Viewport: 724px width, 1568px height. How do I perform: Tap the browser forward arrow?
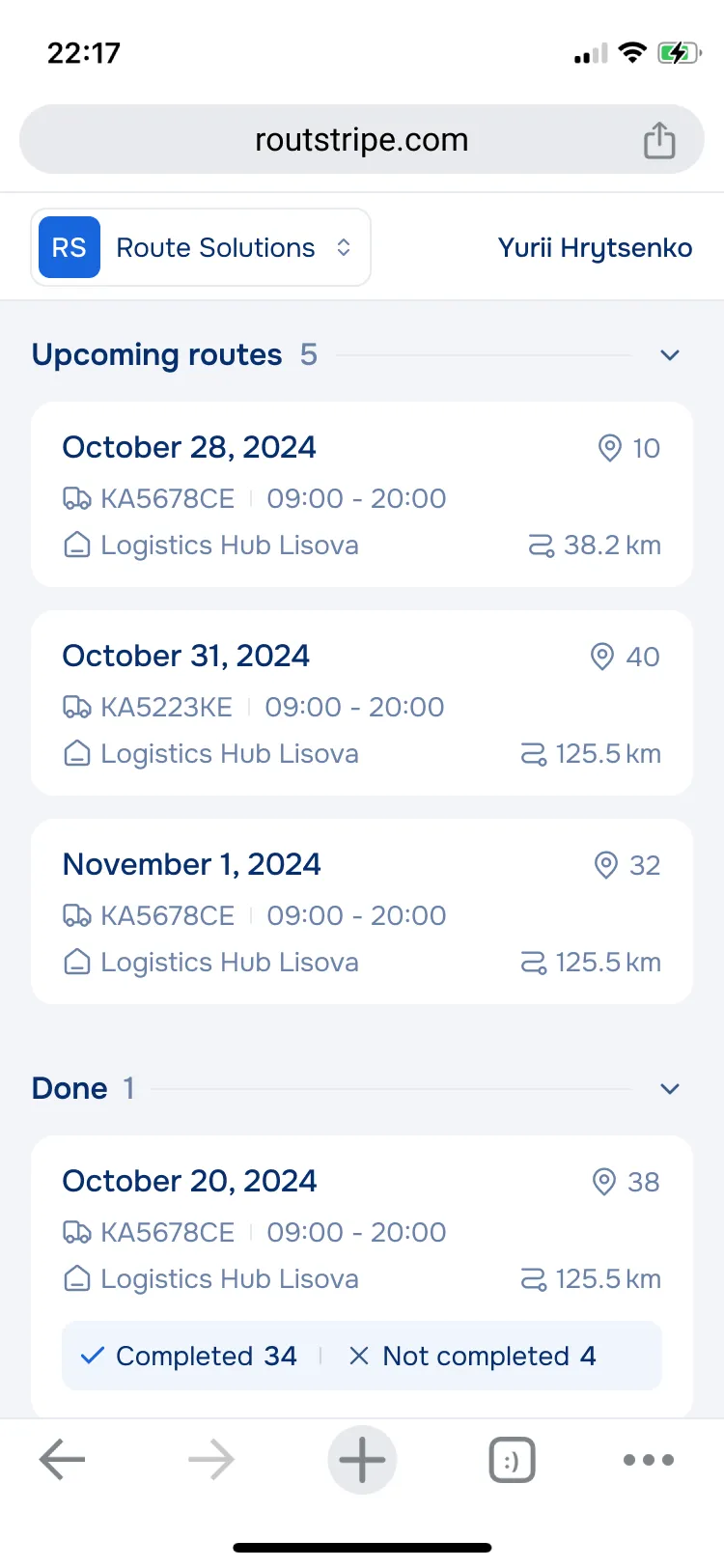point(211,1459)
